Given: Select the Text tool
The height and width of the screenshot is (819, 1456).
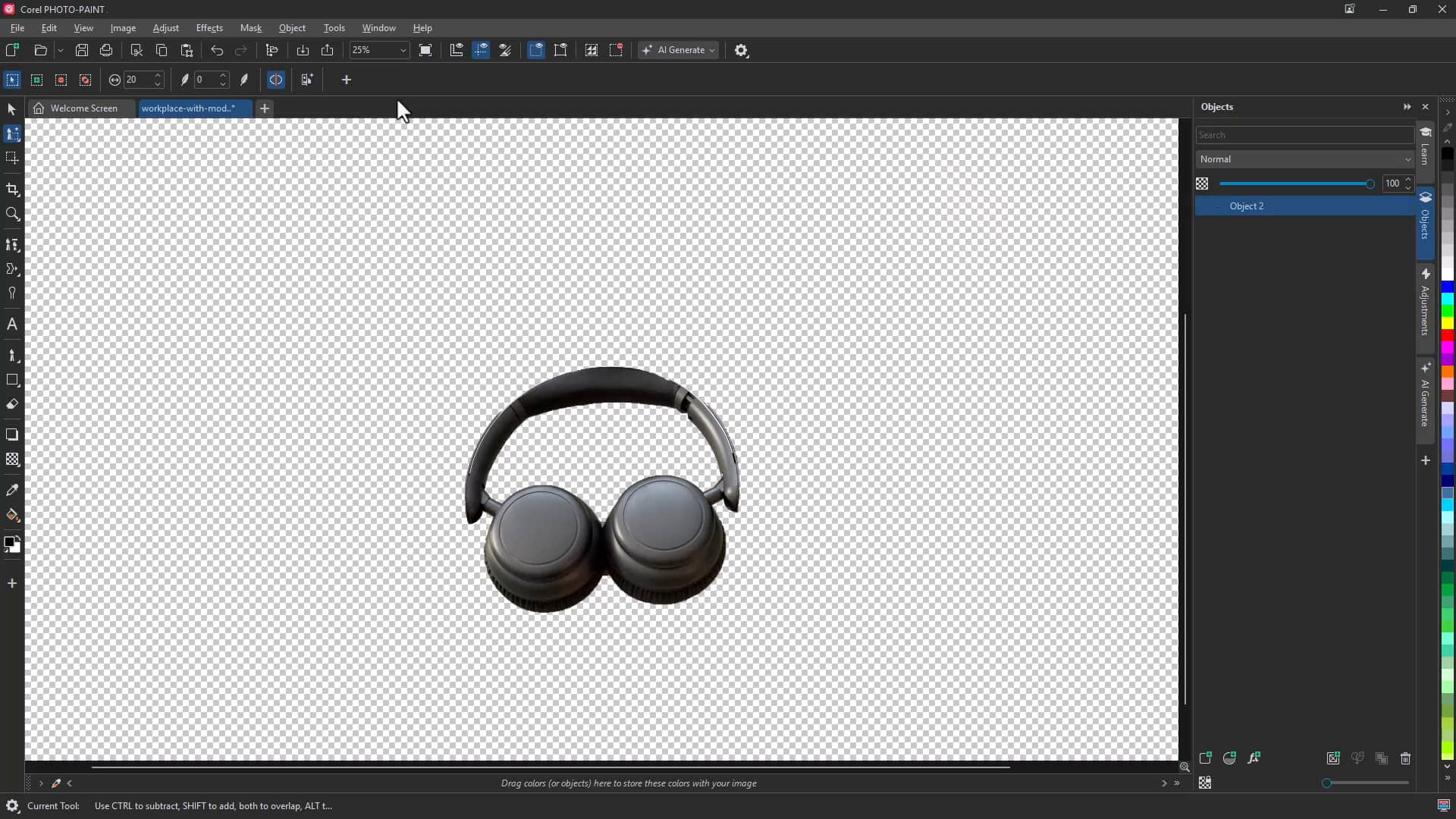Looking at the screenshot, I should pos(12,324).
